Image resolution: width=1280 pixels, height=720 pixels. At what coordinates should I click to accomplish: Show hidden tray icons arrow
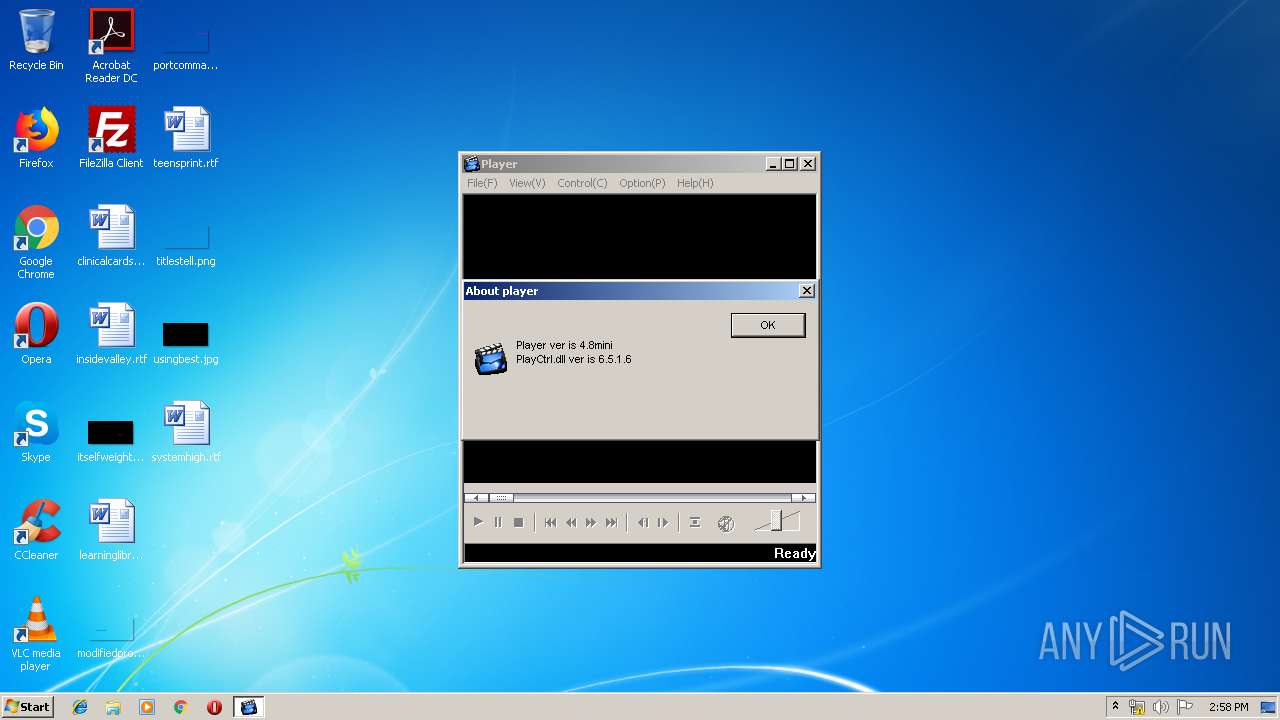[1115, 706]
